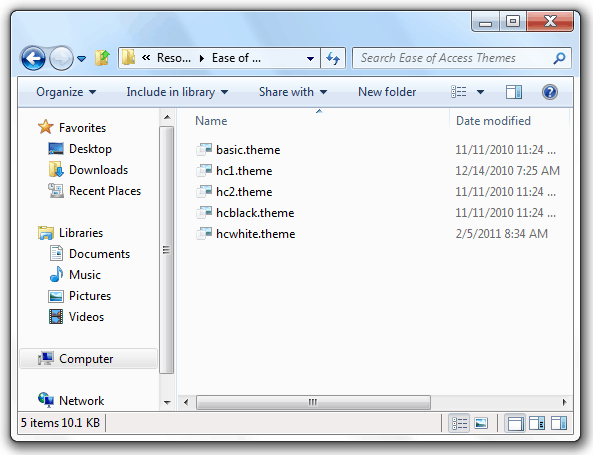Open the Share with menu
Screen dimensions: 593x455
293,92
